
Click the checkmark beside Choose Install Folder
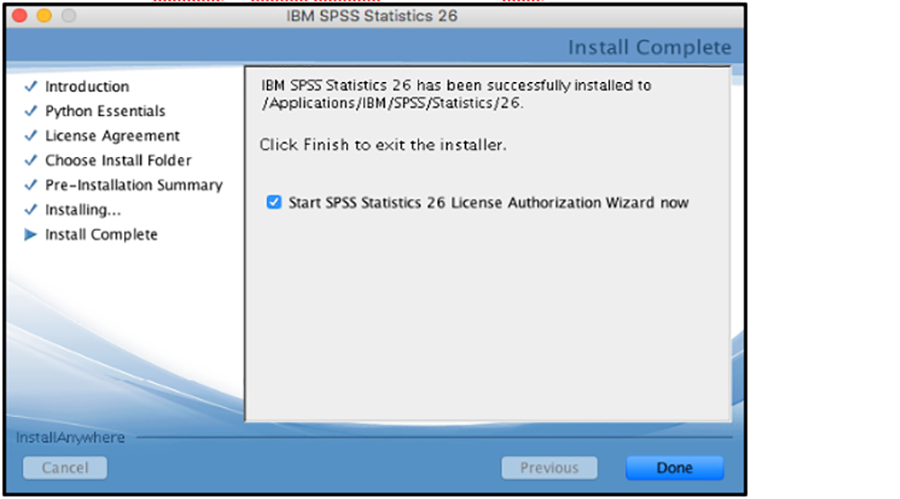tap(31, 160)
